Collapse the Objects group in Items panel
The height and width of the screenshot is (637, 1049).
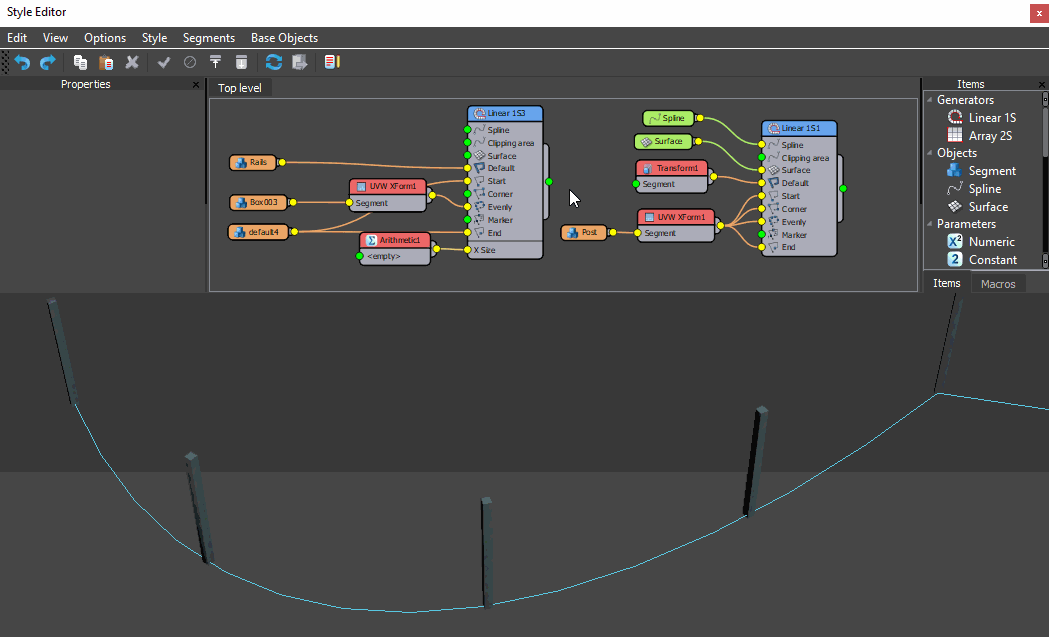[930, 153]
